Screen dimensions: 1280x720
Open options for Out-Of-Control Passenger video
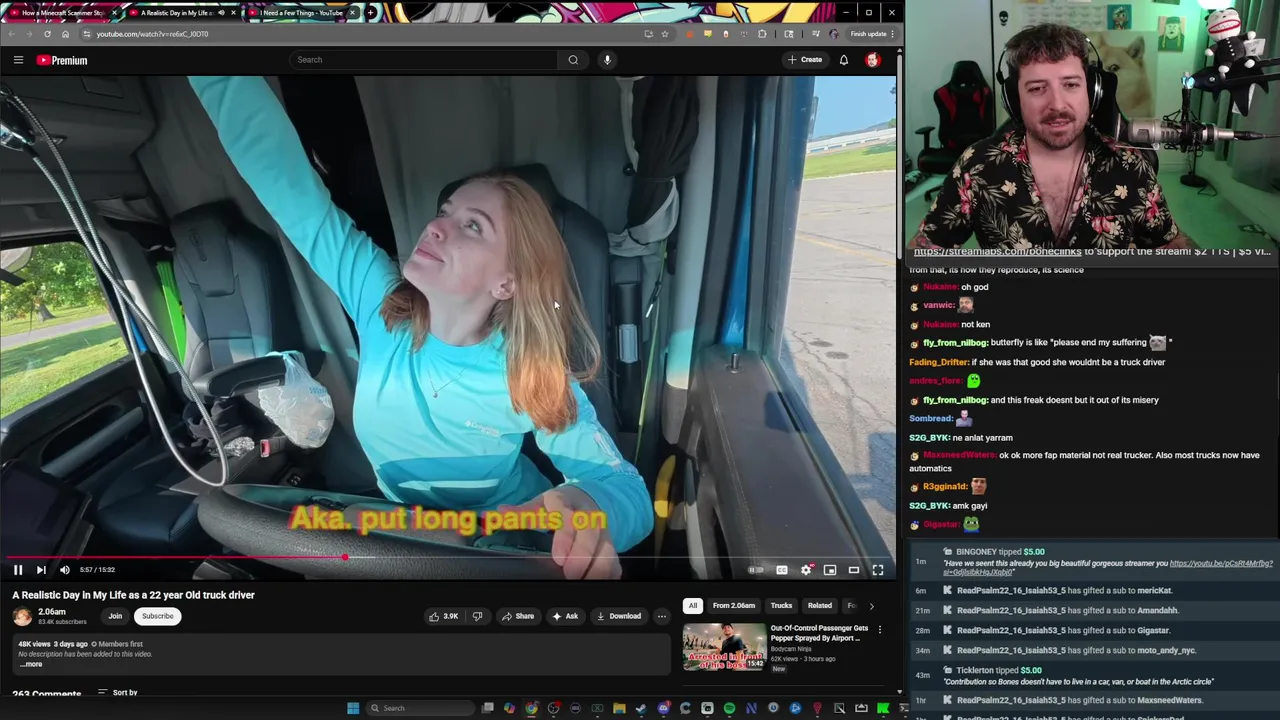tap(880, 630)
